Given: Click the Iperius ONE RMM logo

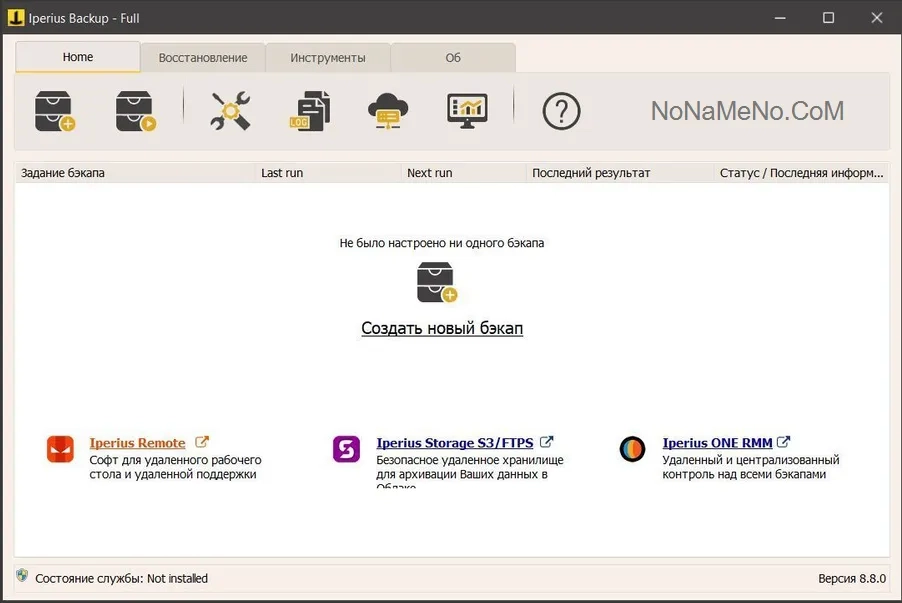Looking at the screenshot, I should (632, 450).
